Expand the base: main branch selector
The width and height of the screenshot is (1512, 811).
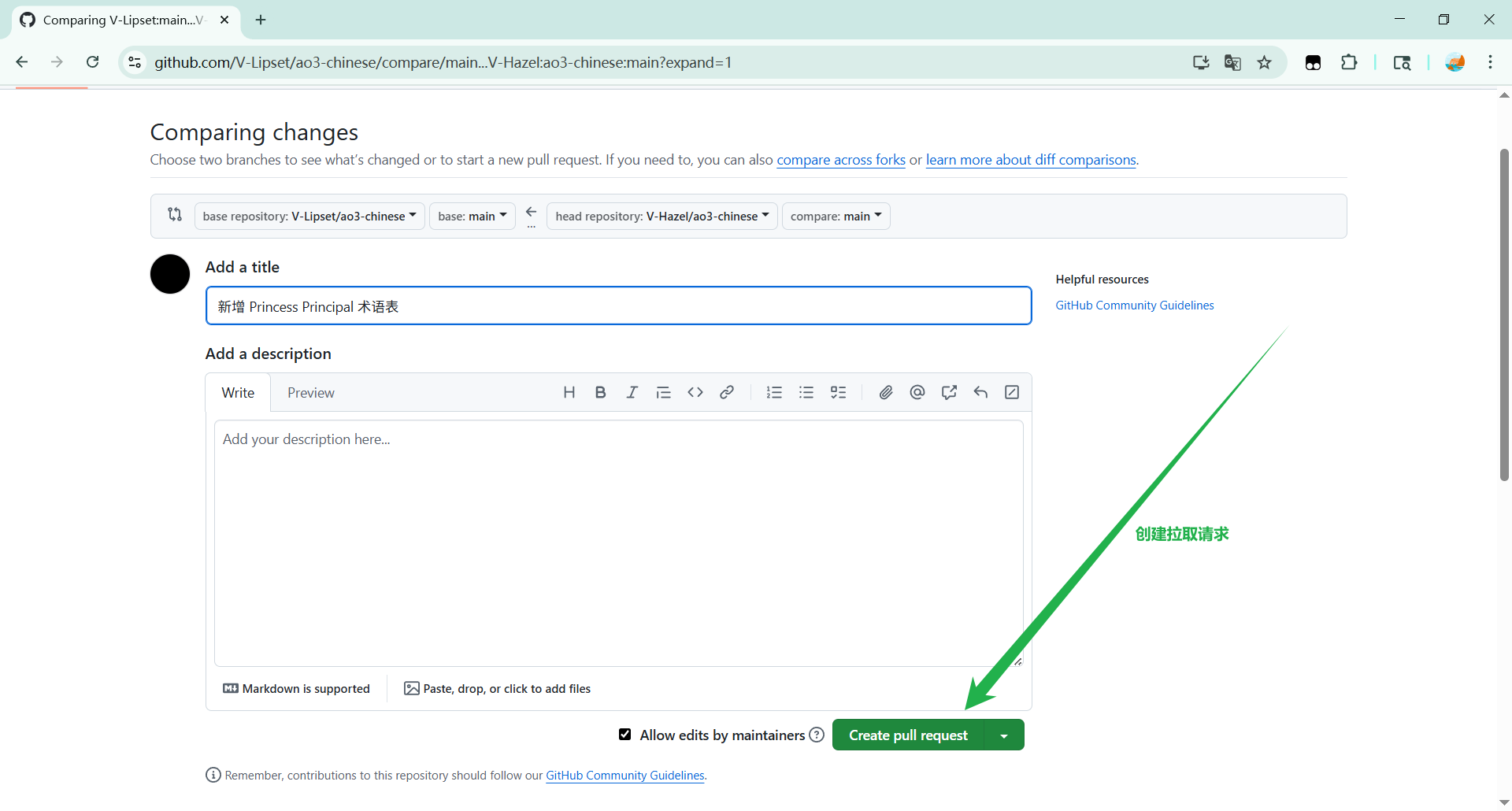click(472, 217)
